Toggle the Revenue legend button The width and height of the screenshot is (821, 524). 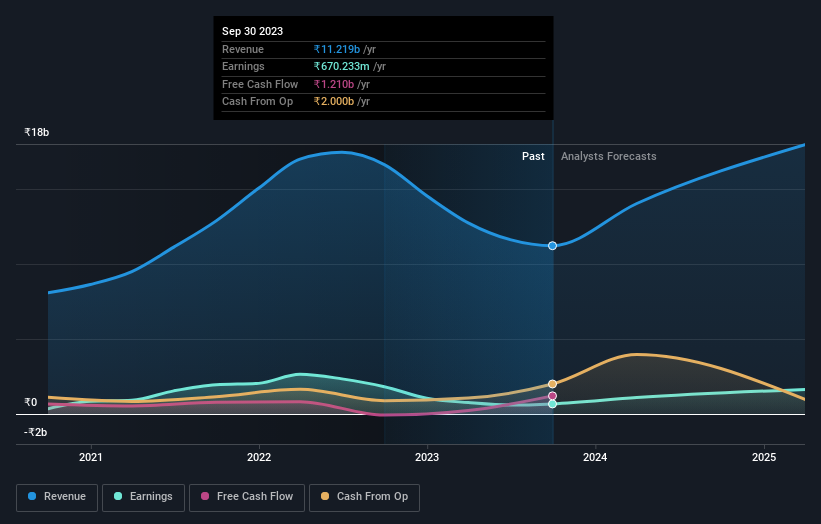[57, 497]
